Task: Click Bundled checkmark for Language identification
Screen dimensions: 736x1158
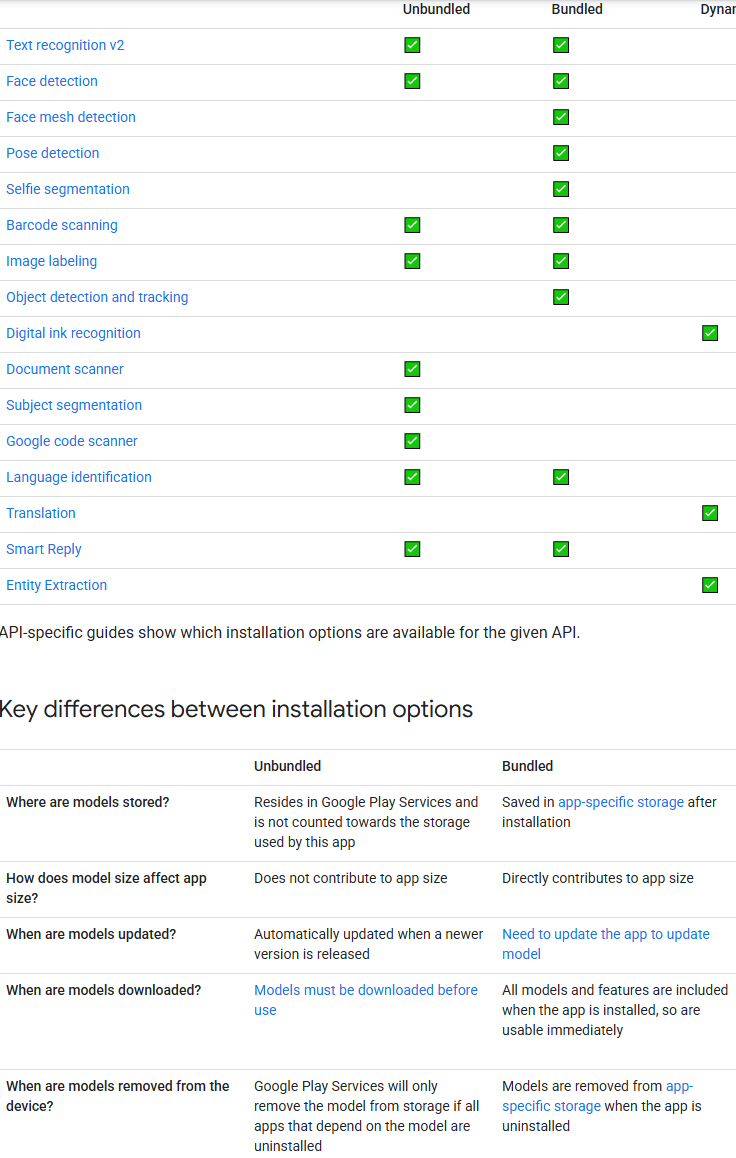Action: [561, 477]
